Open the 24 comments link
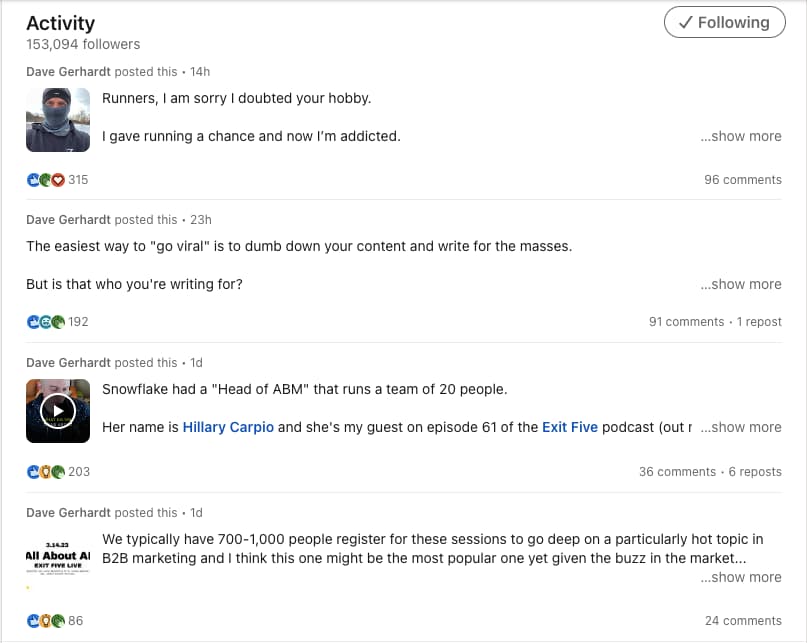The width and height of the screenshot is (807, 643). [743, 621]
